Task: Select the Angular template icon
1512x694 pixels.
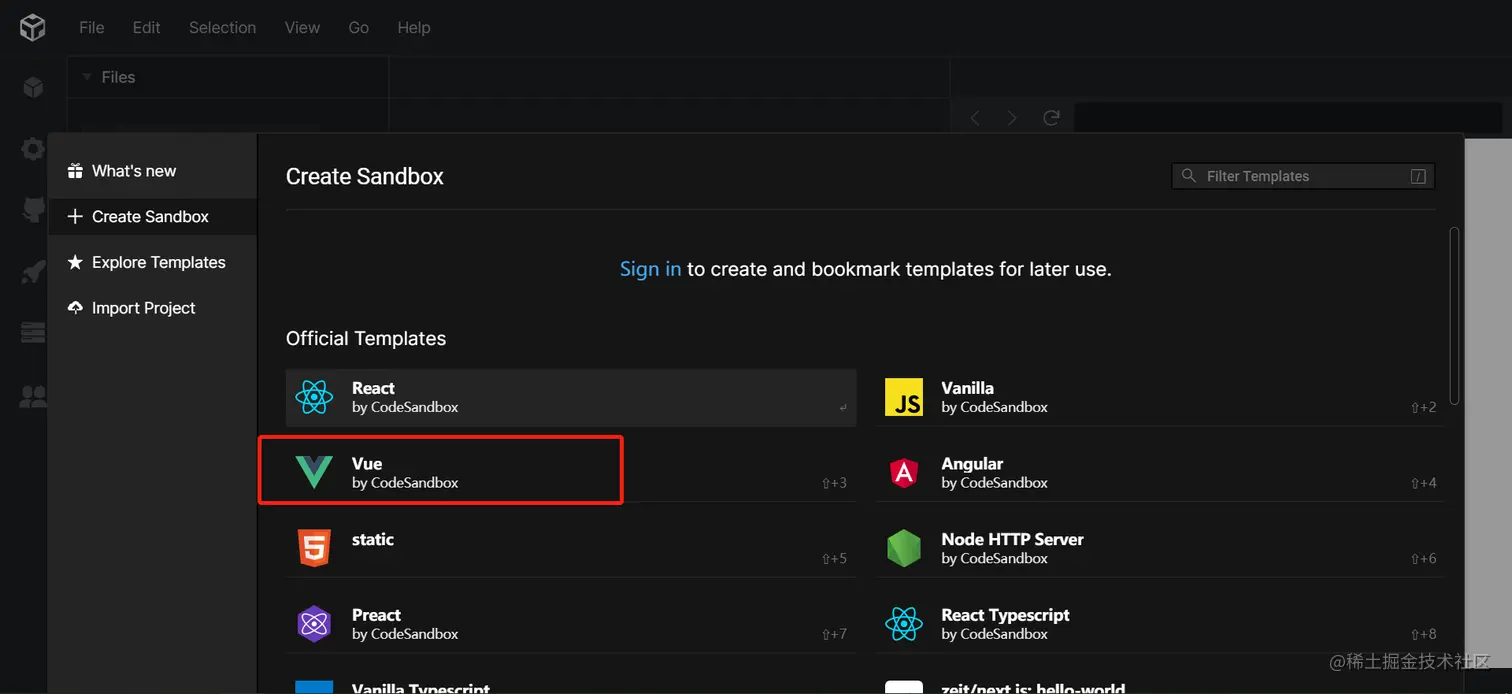Action: pyautogui.click(x=904, y=473)
